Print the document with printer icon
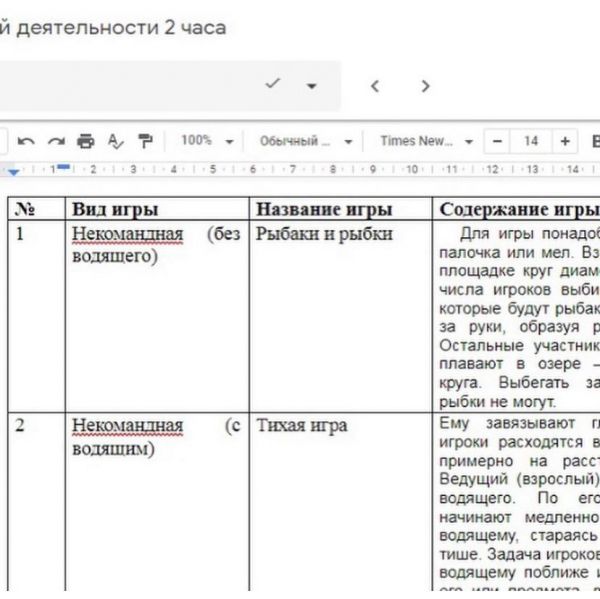The image size is (600, 599). tap(86, 141)
